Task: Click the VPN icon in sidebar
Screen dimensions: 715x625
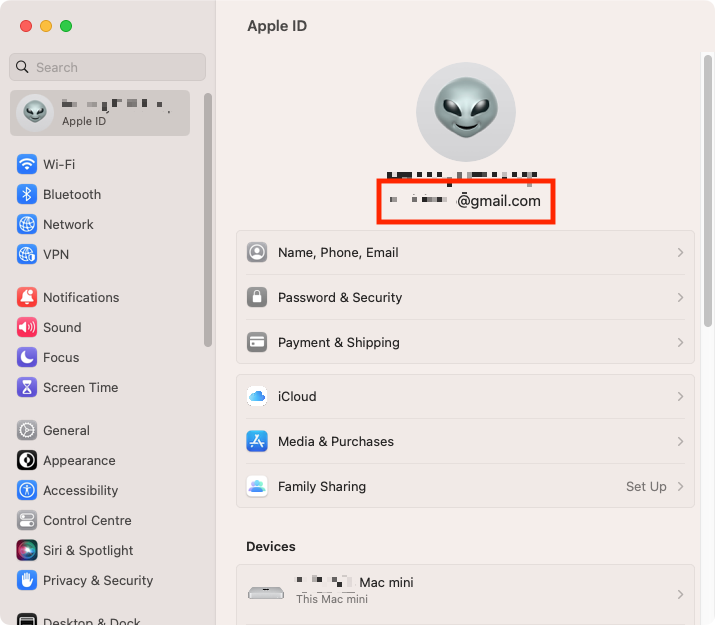Action: [x=27, y=254]
